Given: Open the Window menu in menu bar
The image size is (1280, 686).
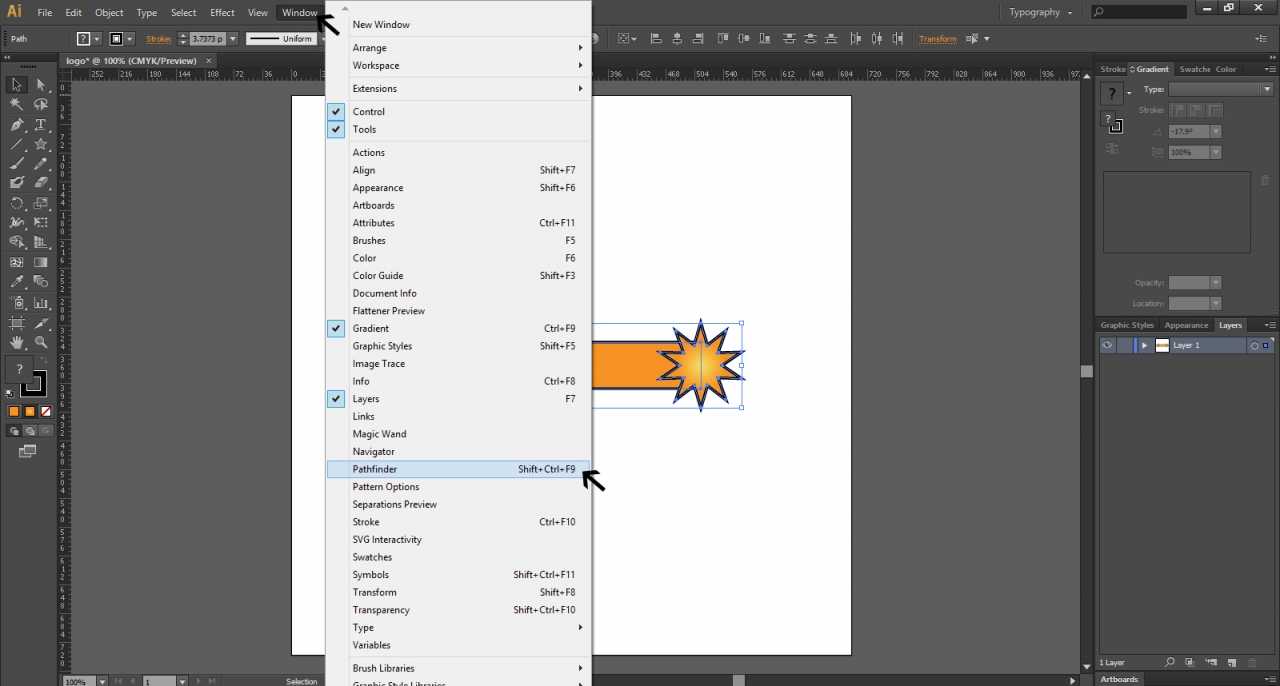Looking at the screenshot, I should click(x=299, y=13).
